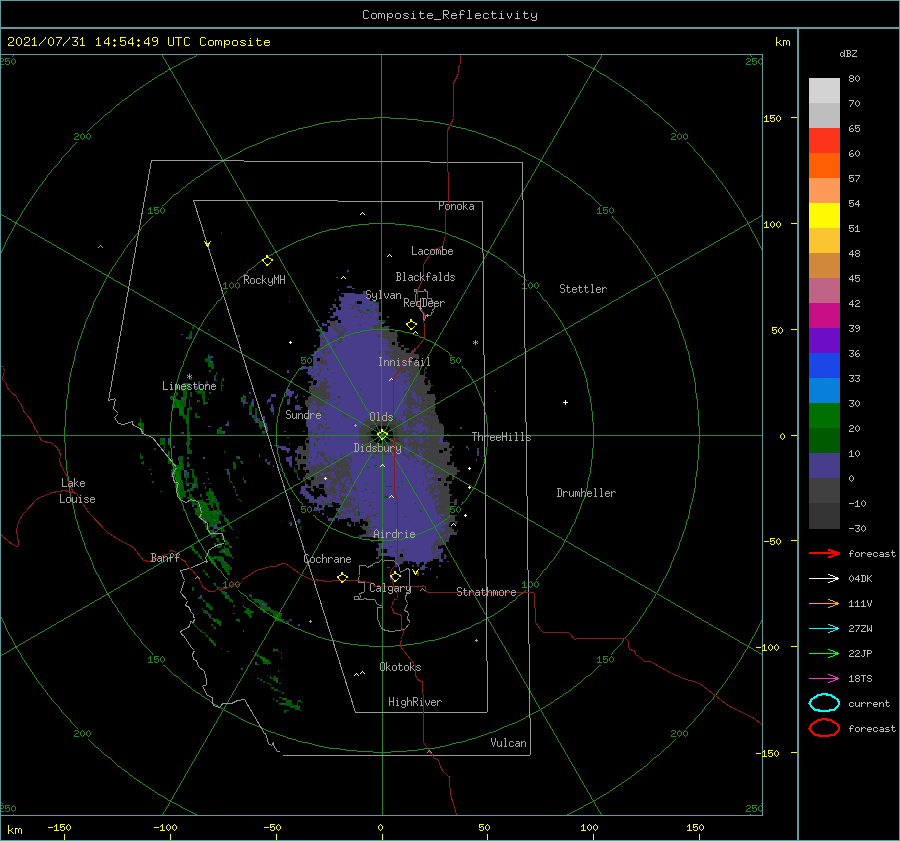The image size is (900, 841).
Task: Click the Okotoks town label
Action: tap(400, 667)
